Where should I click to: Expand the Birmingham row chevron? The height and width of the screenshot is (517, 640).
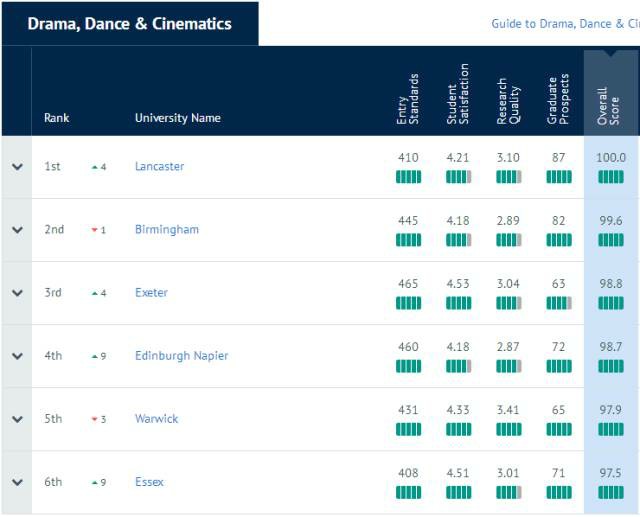(x=17, y=230)
